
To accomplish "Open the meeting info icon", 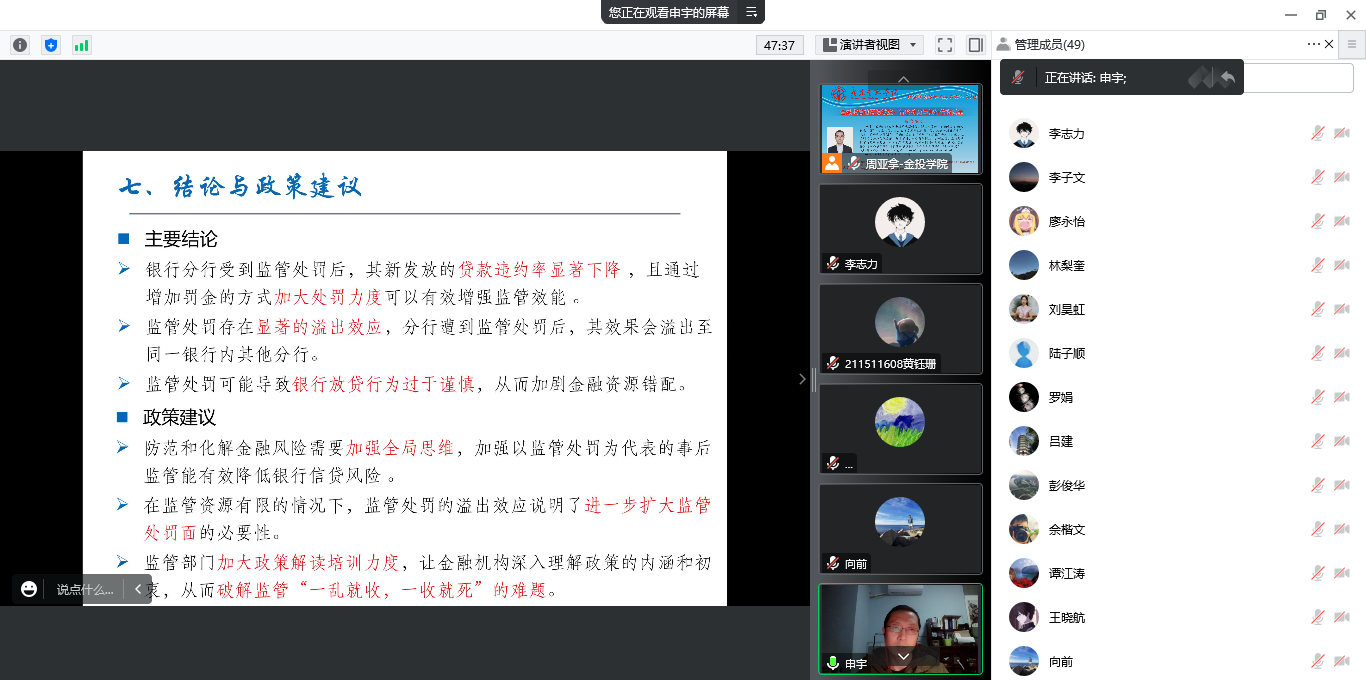I will [20, 45].
